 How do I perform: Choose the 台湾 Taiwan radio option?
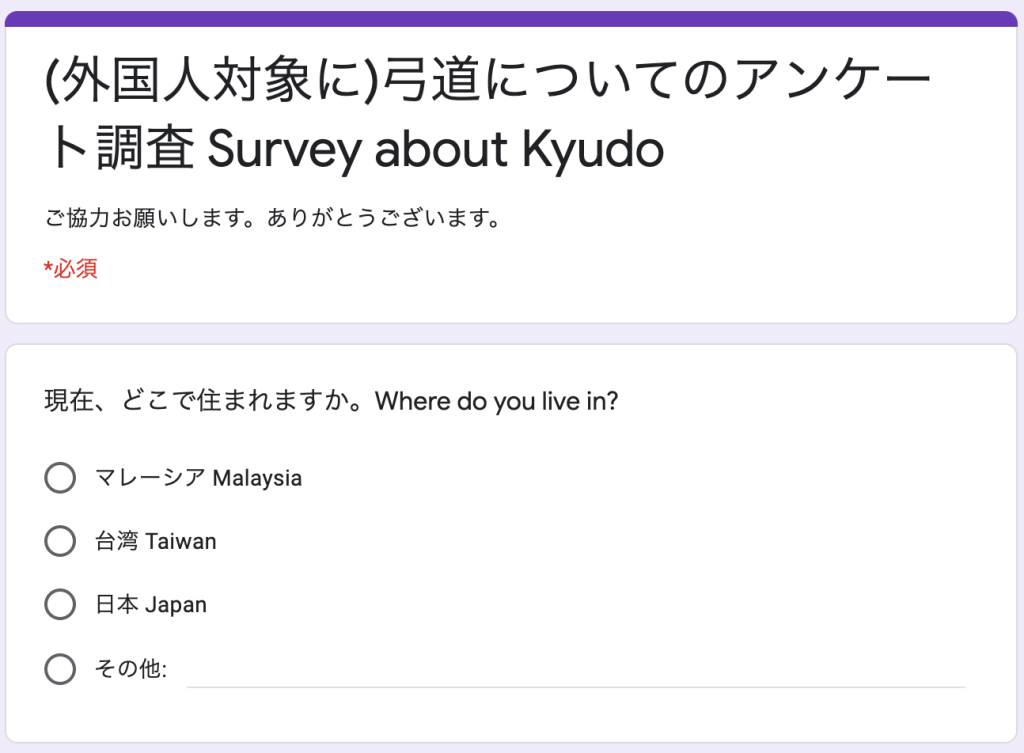60,541
